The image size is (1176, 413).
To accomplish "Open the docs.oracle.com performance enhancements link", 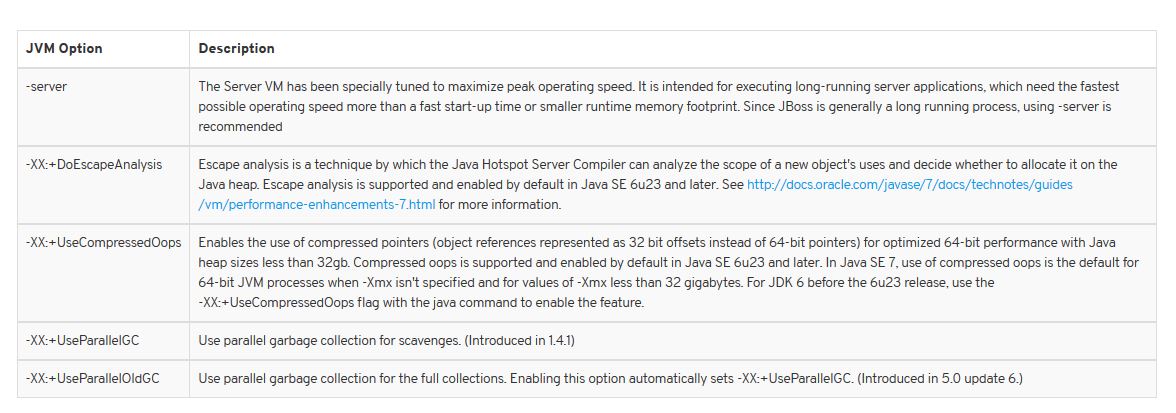I will click(x=910, y=184).
